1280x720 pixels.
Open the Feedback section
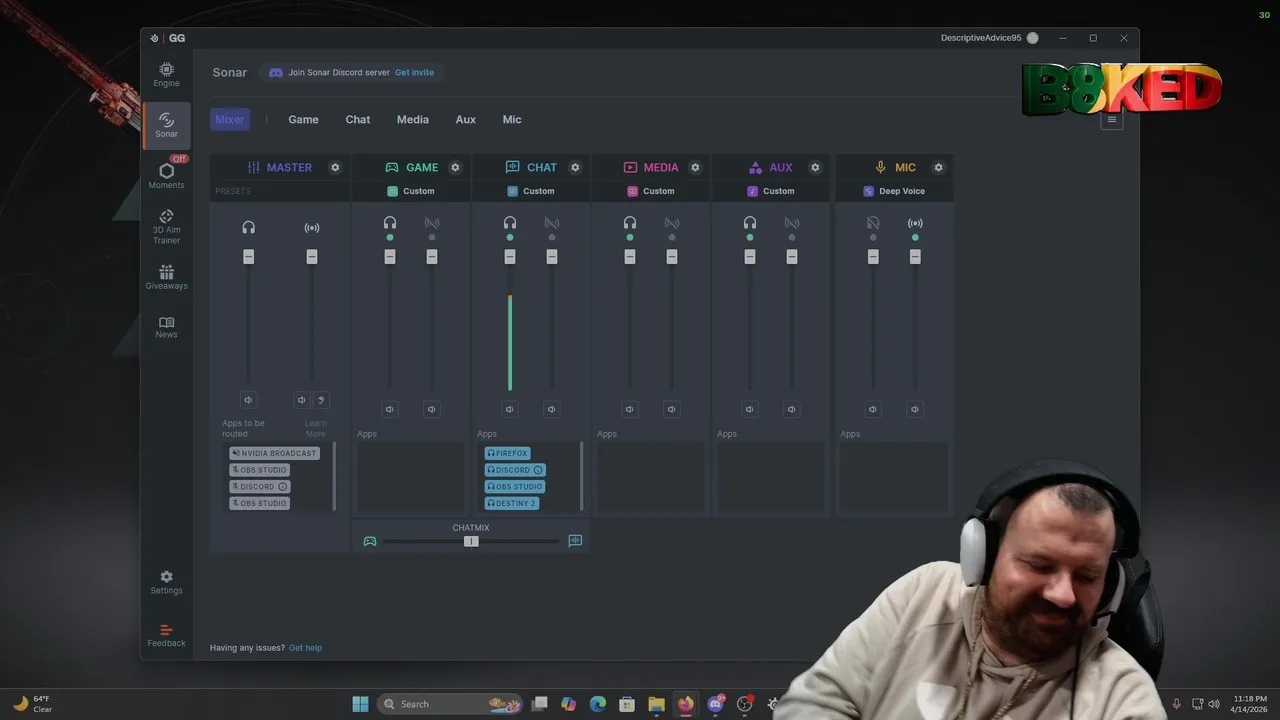tap(166, 635)
